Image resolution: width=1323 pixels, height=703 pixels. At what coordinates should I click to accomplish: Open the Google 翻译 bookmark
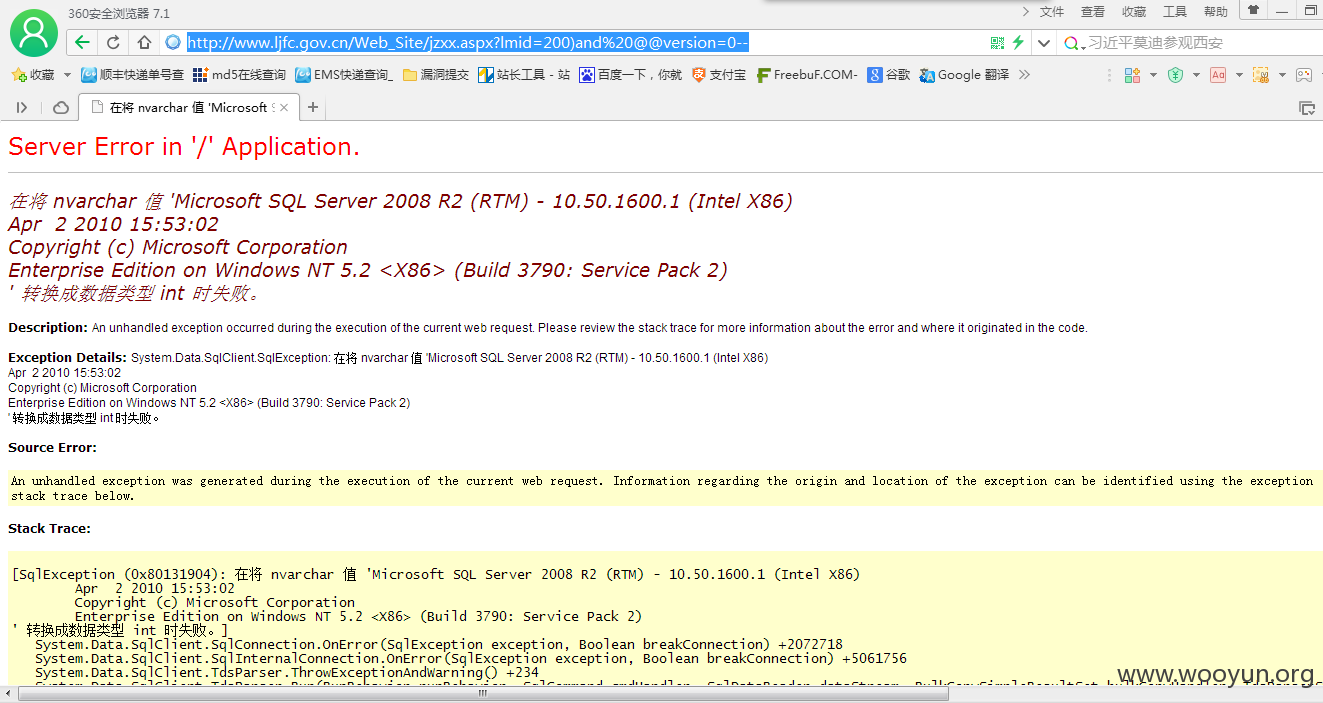click(x=965, y=75)
